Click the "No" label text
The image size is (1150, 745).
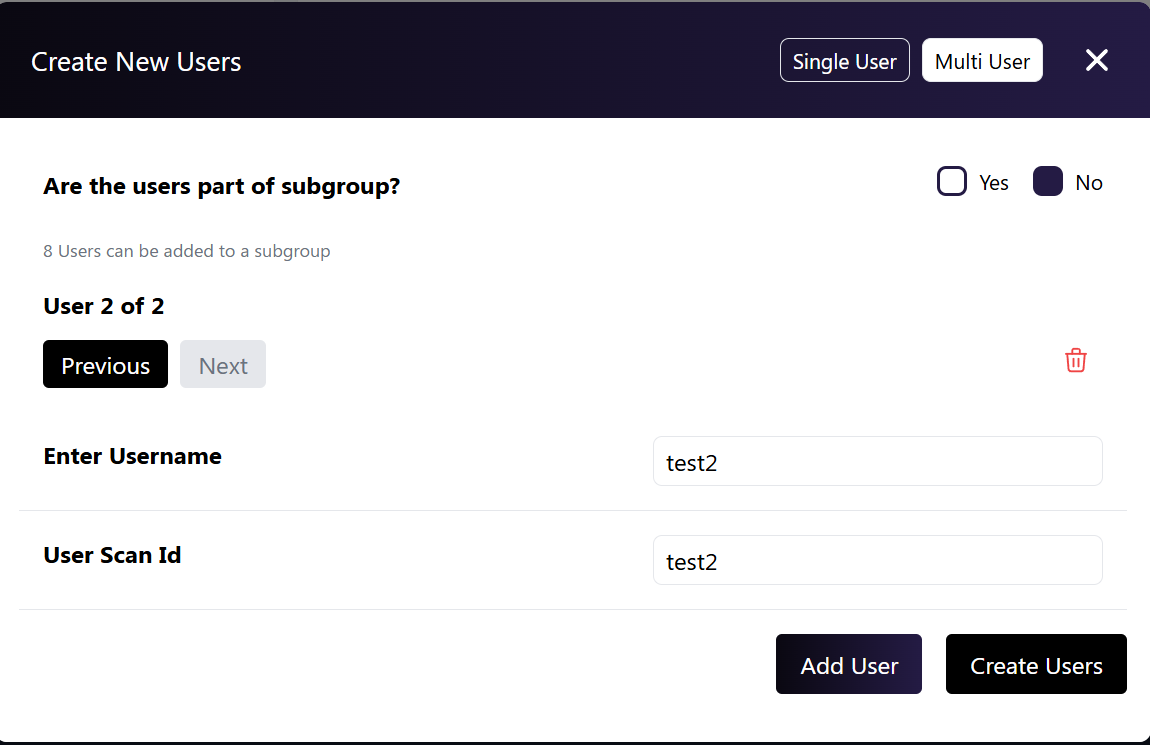pyautogui.click(x=1088, y=183)
